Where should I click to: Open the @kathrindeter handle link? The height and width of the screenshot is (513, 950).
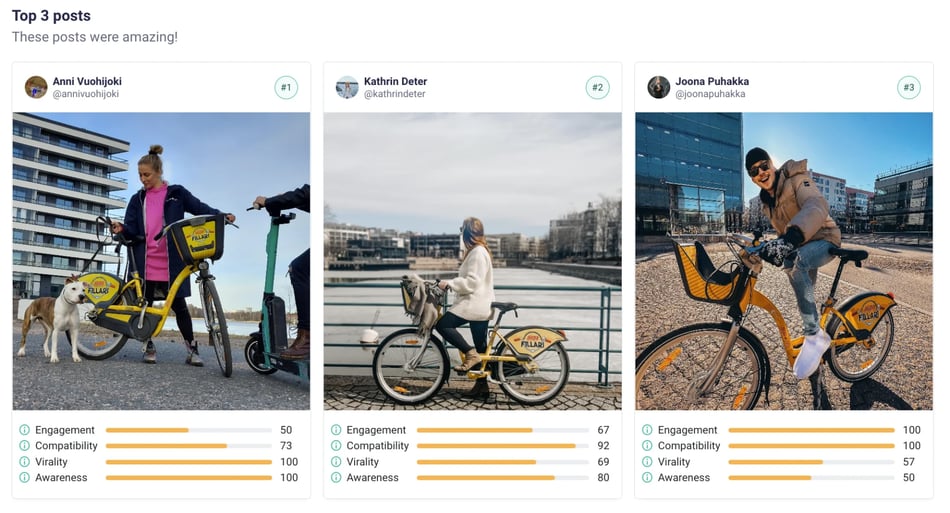tap(394, 94)
